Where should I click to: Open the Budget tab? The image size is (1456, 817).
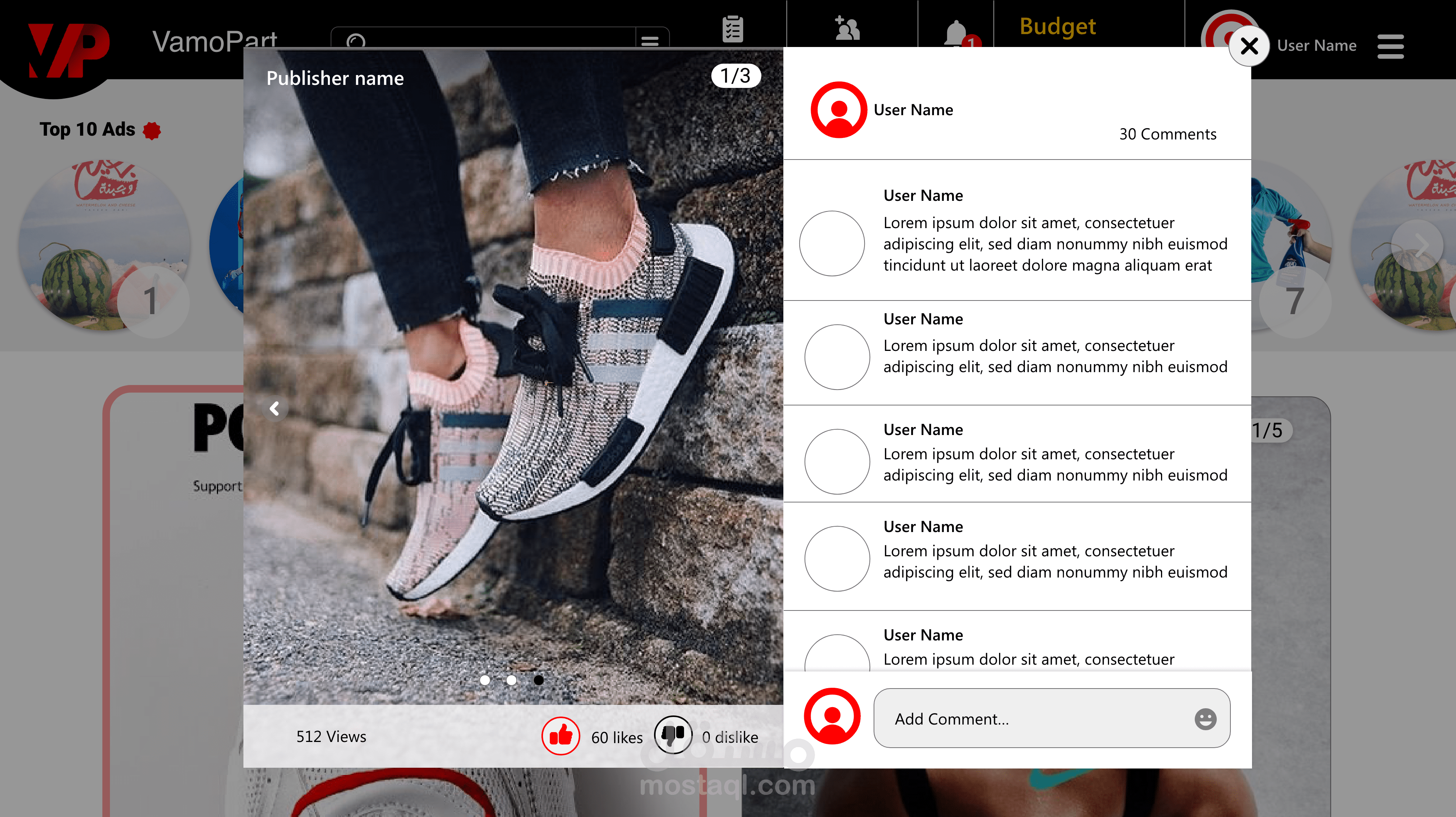tap(1057, 27)
